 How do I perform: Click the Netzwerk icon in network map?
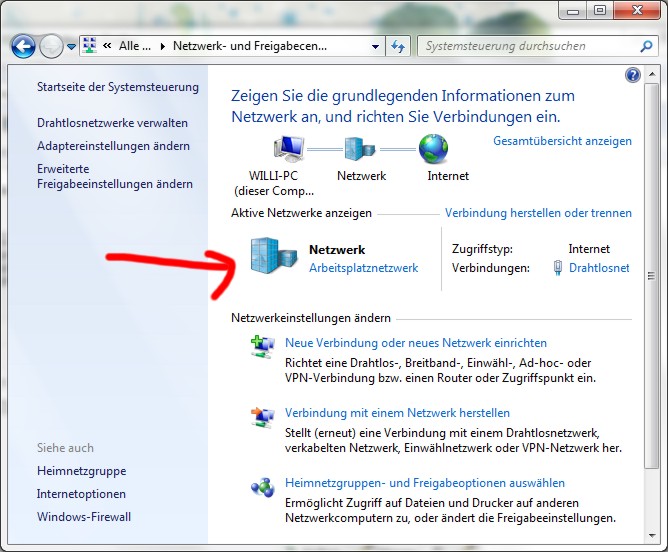[361, 151]
